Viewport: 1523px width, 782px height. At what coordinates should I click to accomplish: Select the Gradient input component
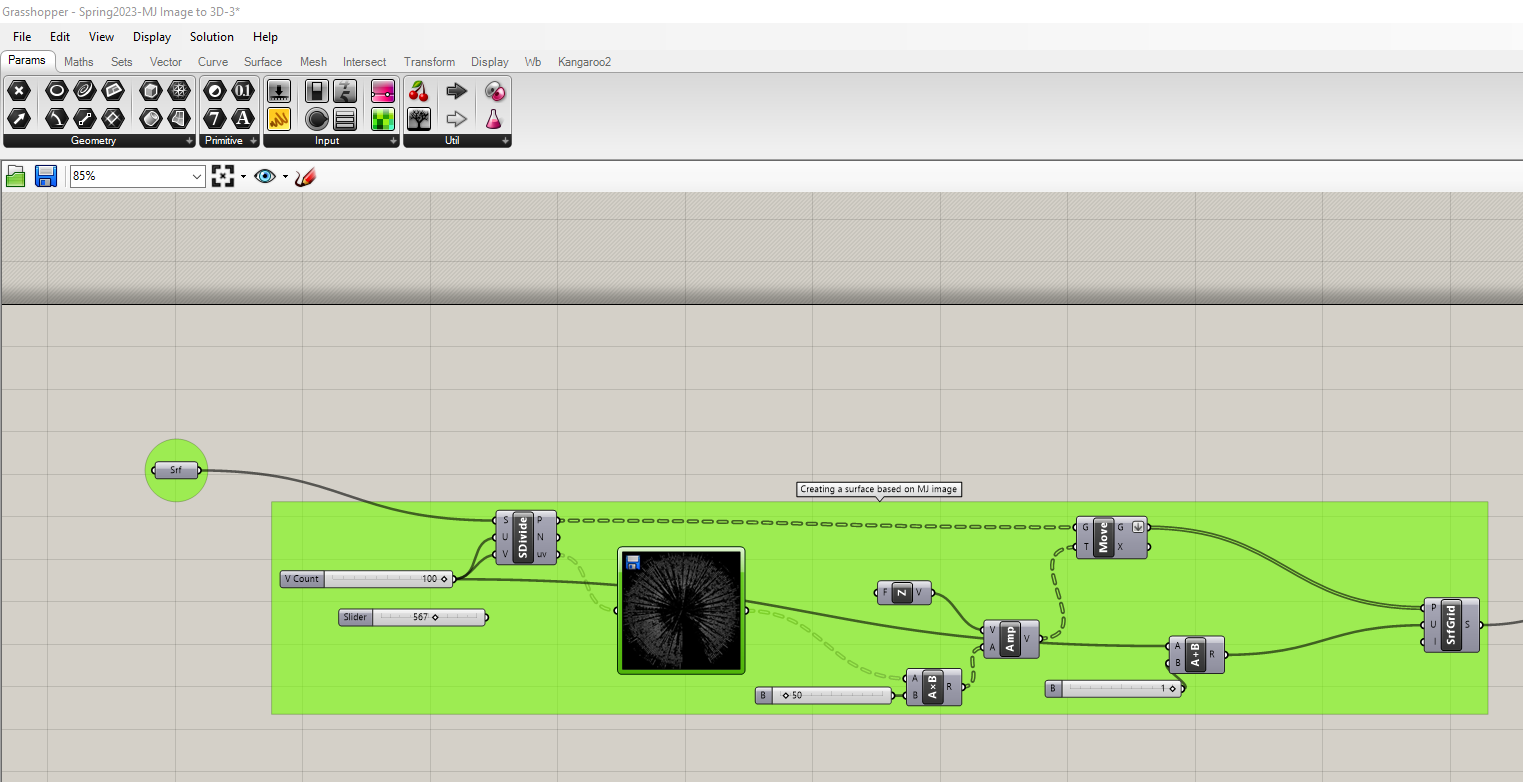(382, 92)
